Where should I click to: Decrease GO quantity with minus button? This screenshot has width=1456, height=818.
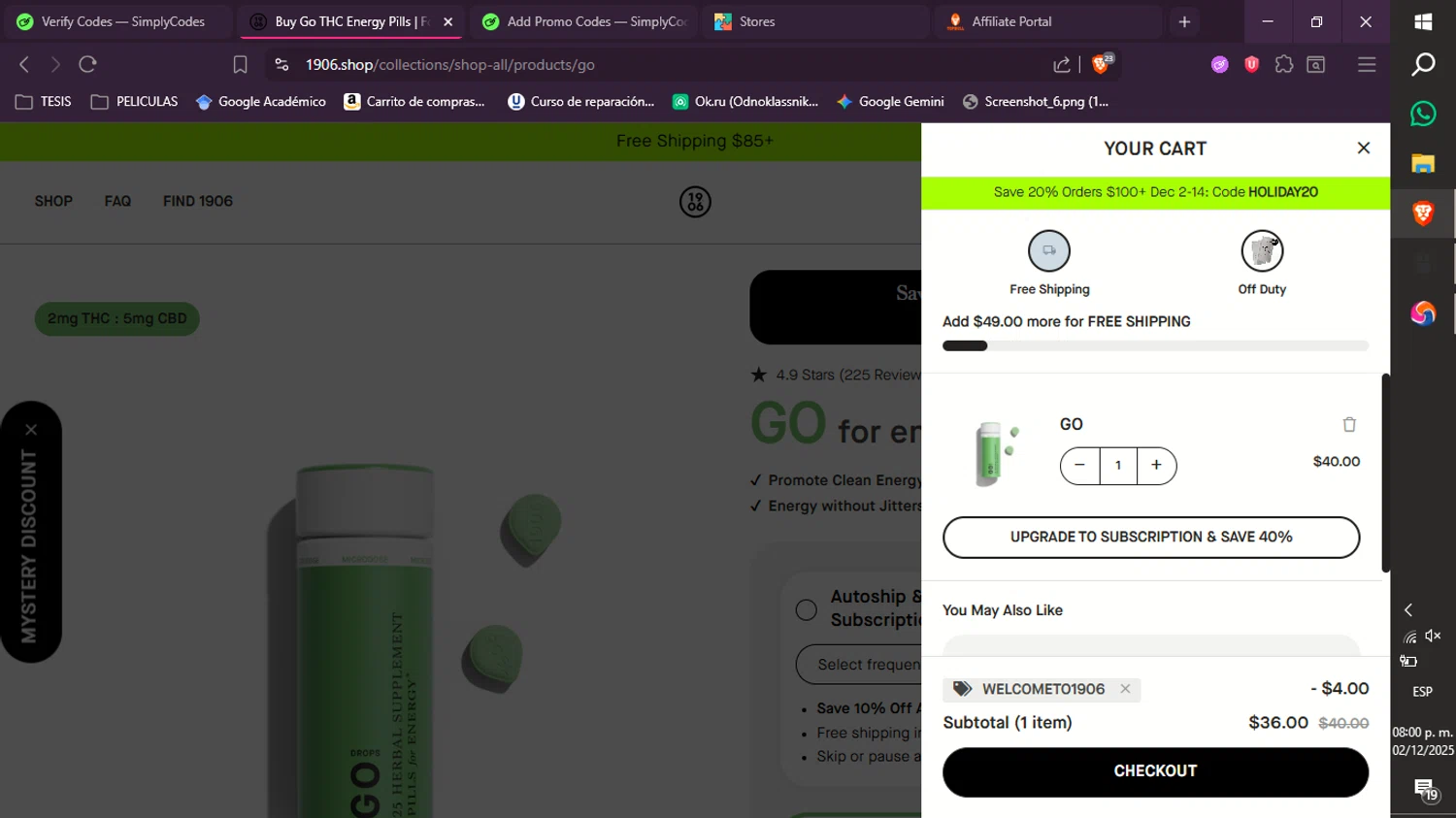pyautogui.click(x=1079, y=466)
